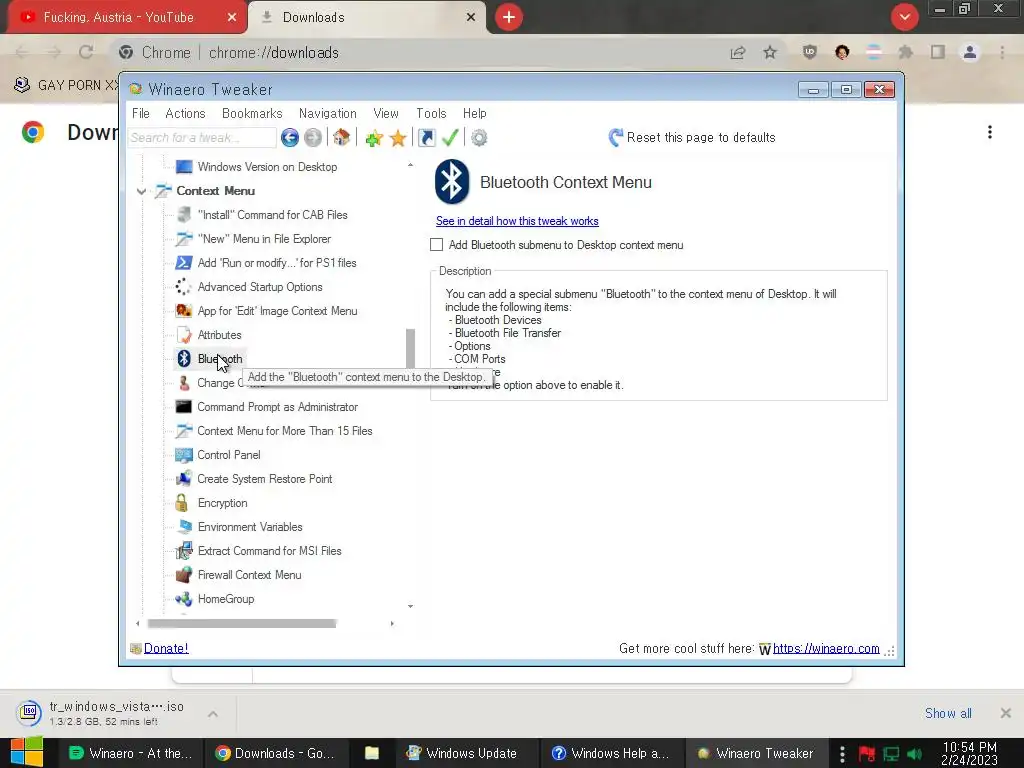The width and height of the screenshot is (1024, 768).
Task: Click the volume speaker tray icon
Action: pos(914,754)
